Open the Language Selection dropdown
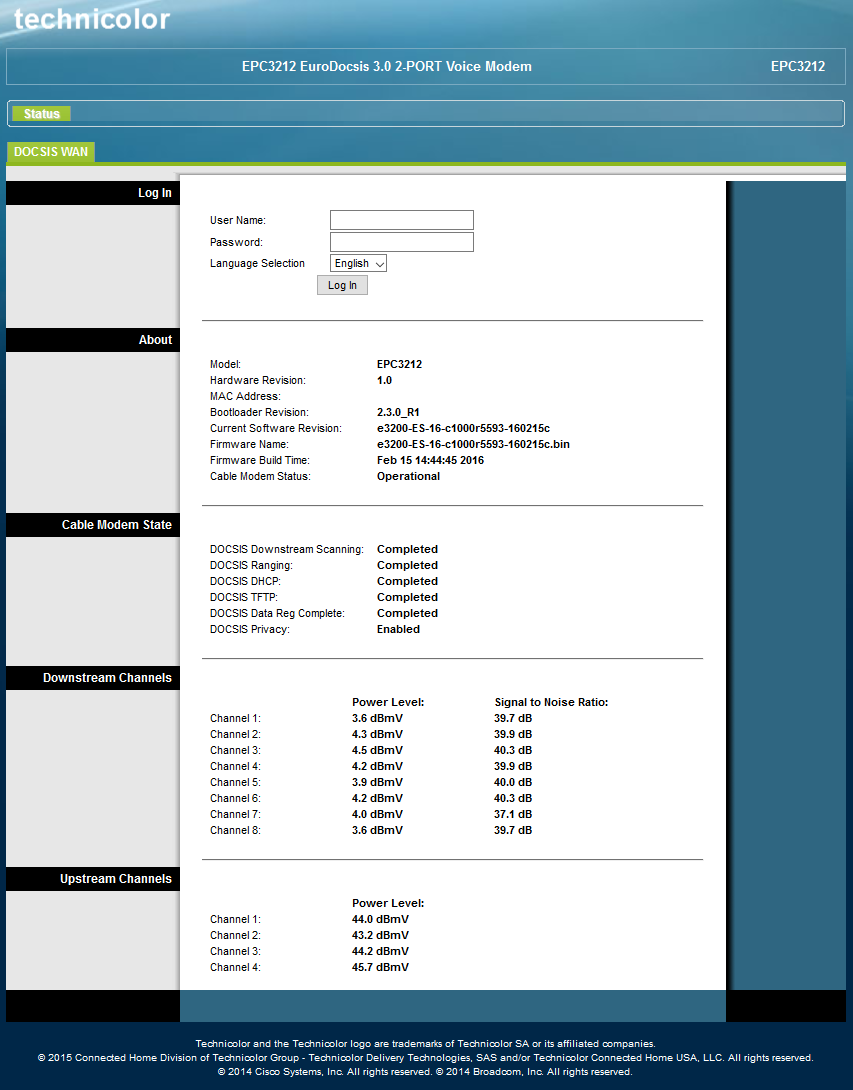Screen dimensions: 853x1090 (x=359, y=263)
